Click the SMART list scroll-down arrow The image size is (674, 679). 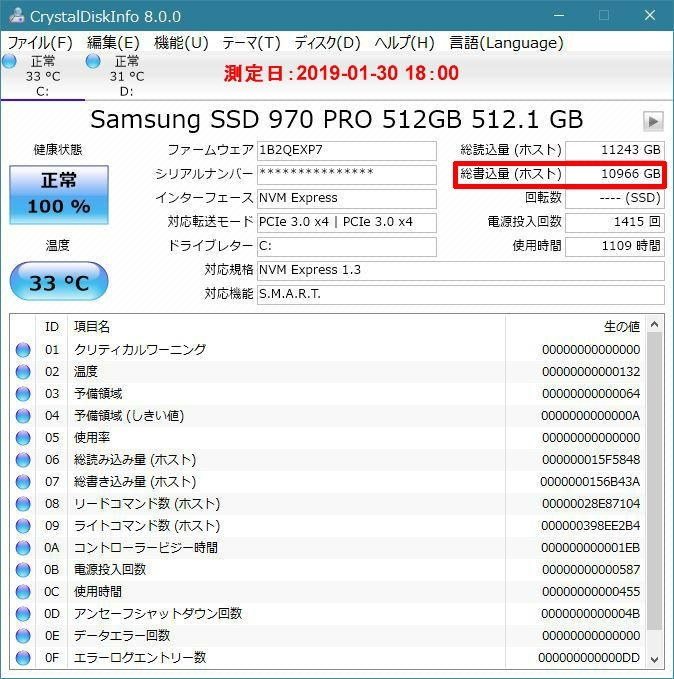click(655, 660)
